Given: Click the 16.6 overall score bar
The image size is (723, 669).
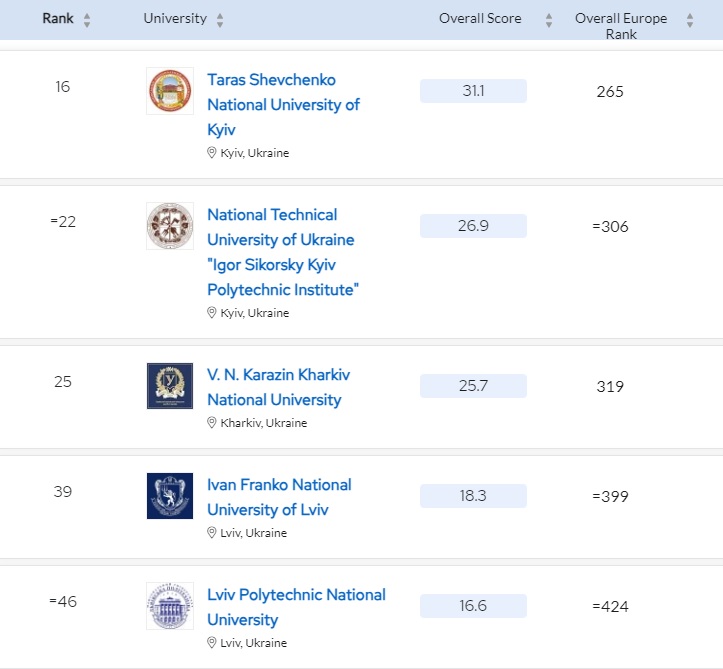Looking at the screenshot, I should (473, 606).
